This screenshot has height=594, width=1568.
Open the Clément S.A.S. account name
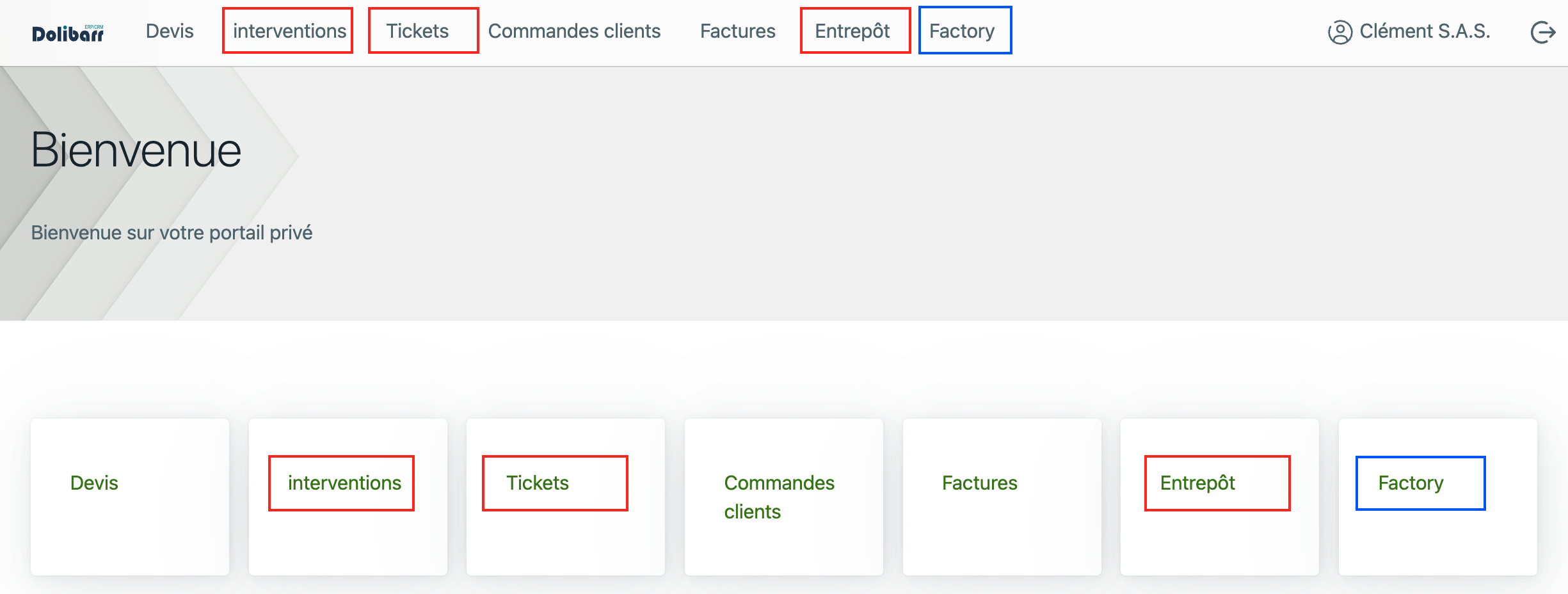(x=1425, y=31)
